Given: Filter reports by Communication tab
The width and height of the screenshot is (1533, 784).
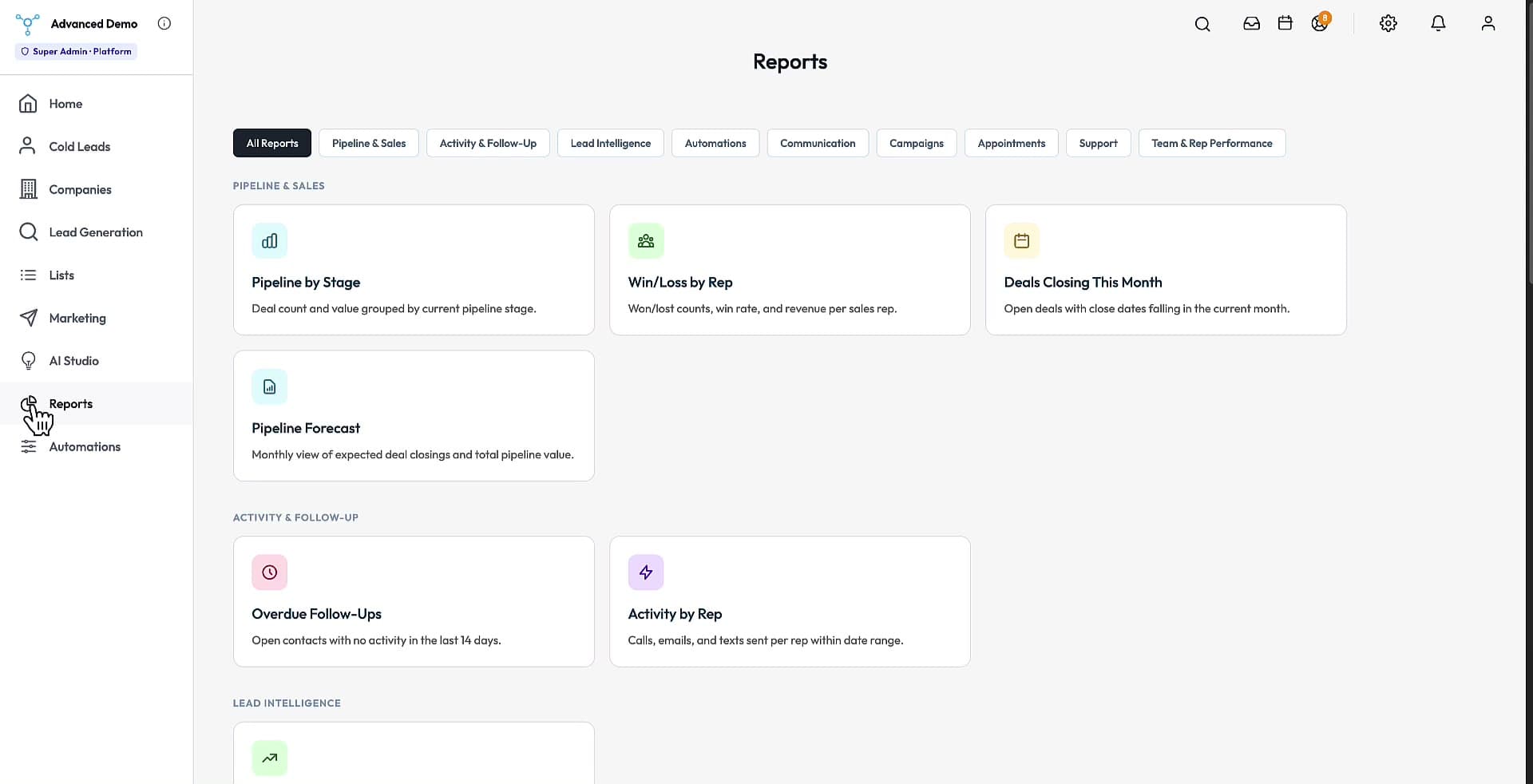Looking at the screenshot, I should (818, 143).
